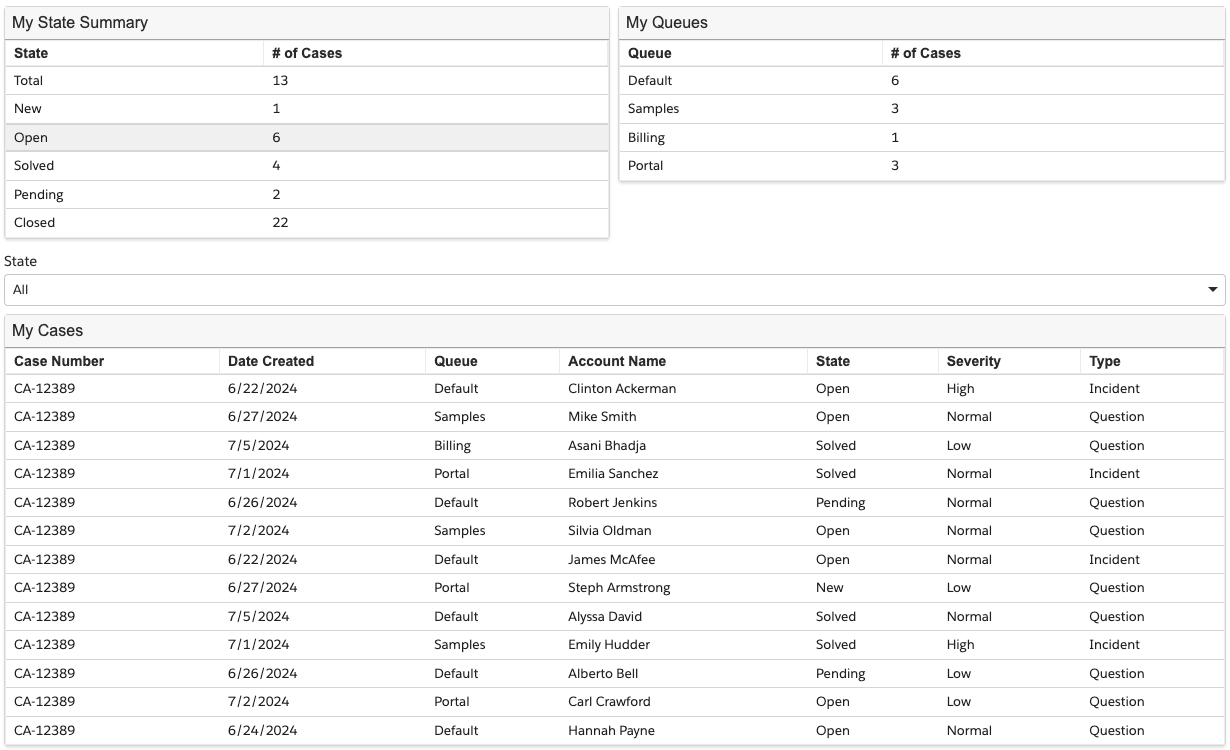Click the Case Number column header
Image resolution: width=1230 pixels, height=750 pixels.
pyautogui.click(x=59, y=361)
